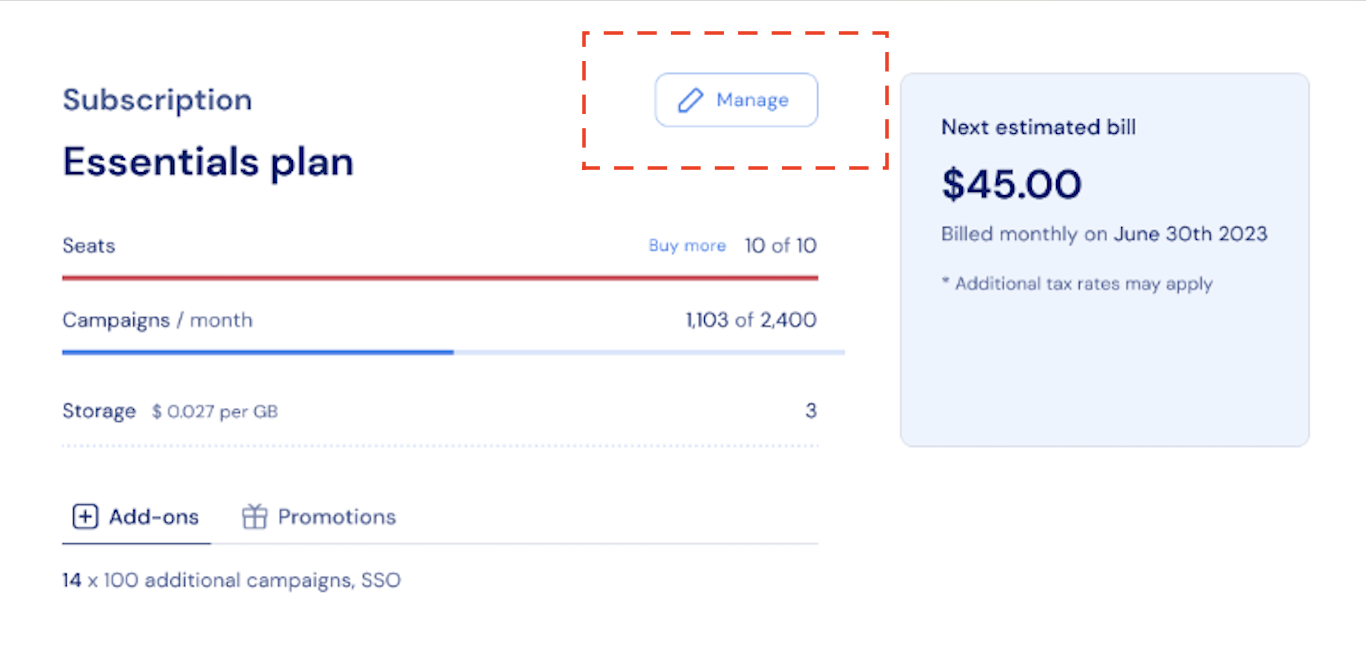The image size is (1366, 660).
Task: Click the Next estimated bill label
Action: [1038, 127]
